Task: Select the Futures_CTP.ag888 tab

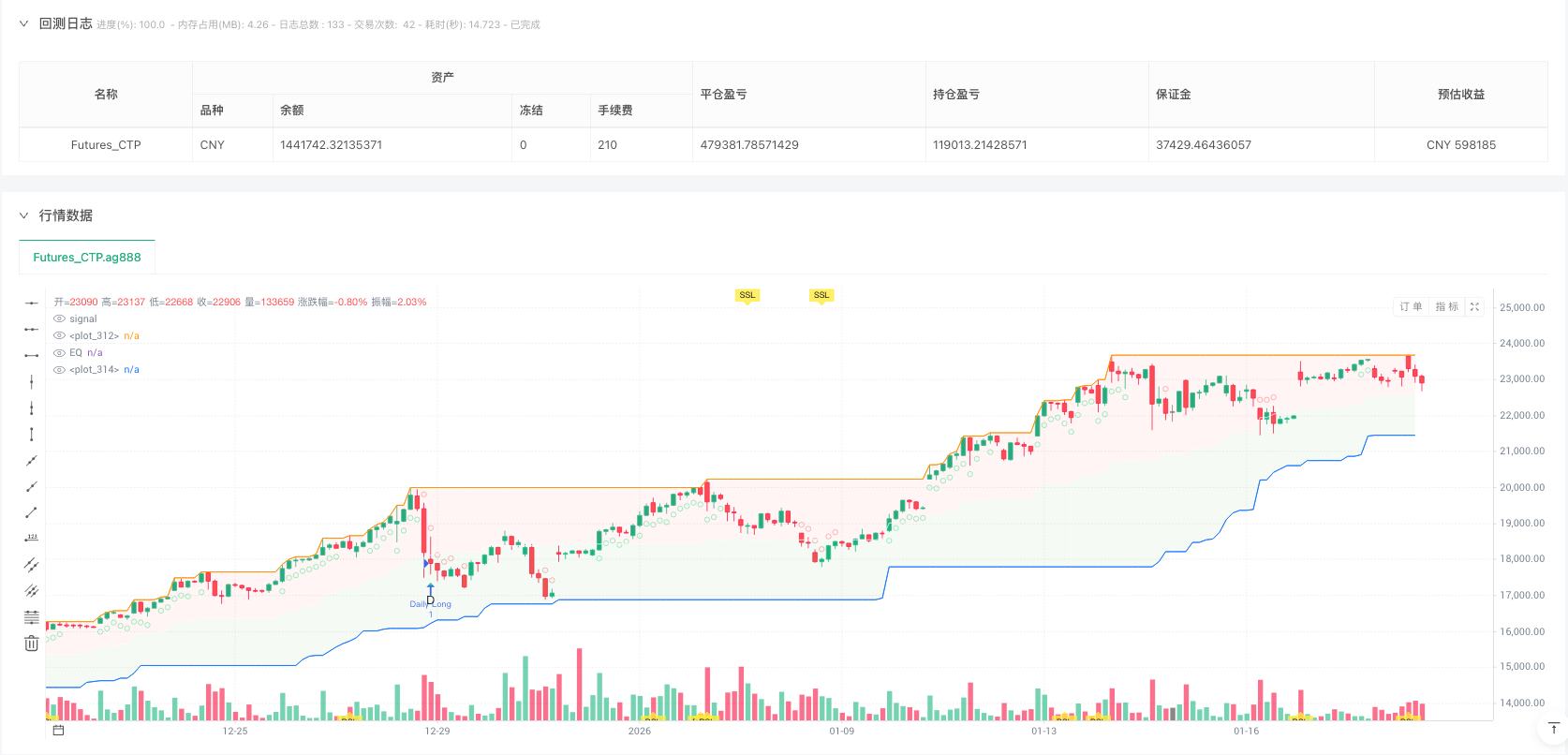Action: tap(87, 258)
